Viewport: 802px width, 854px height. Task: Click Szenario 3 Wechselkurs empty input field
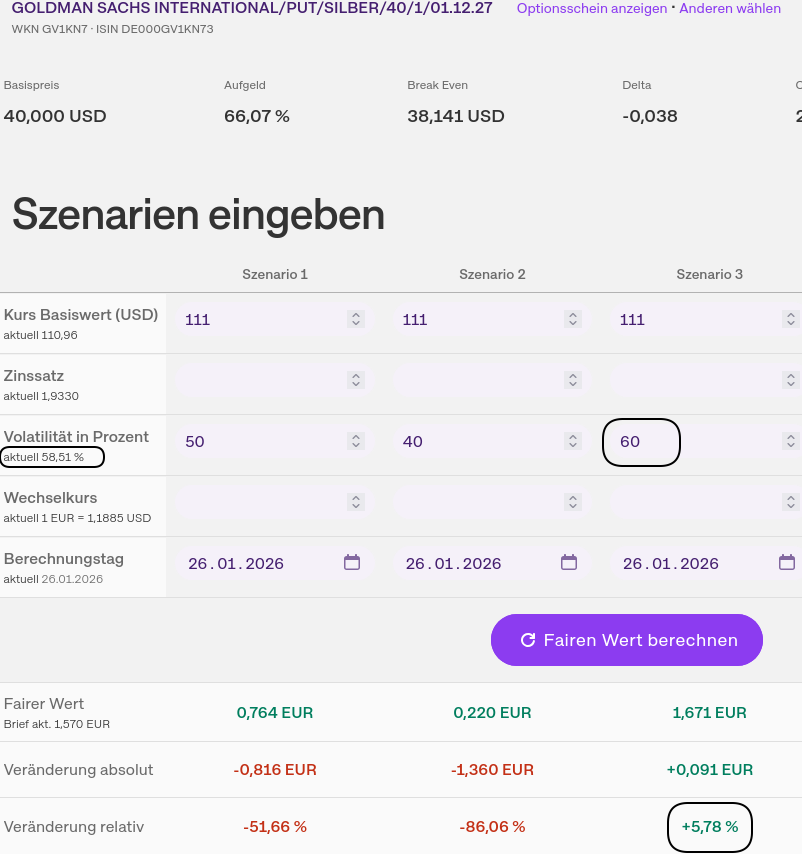(695, 502)
